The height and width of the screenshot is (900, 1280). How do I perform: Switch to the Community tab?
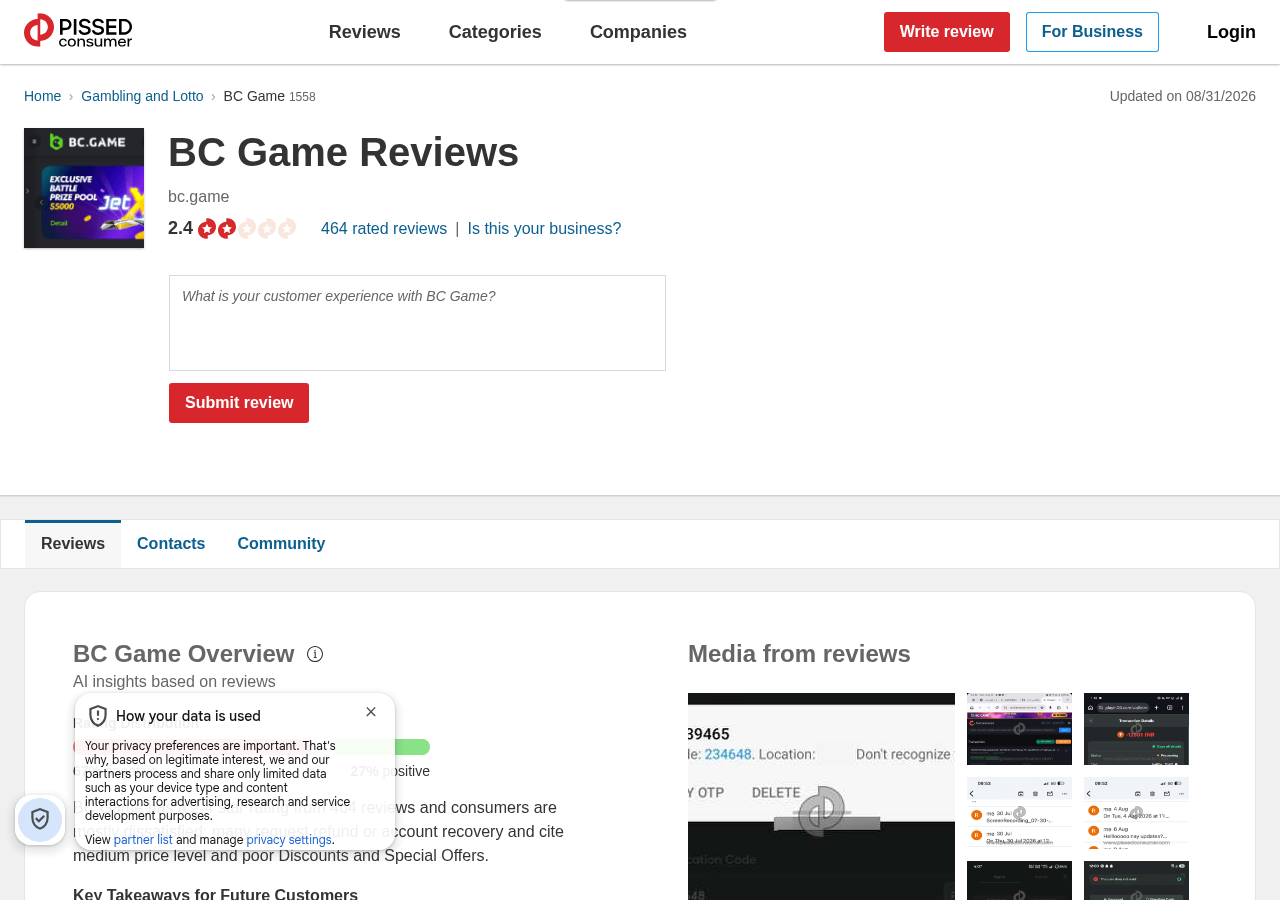(x=281, y=544)
